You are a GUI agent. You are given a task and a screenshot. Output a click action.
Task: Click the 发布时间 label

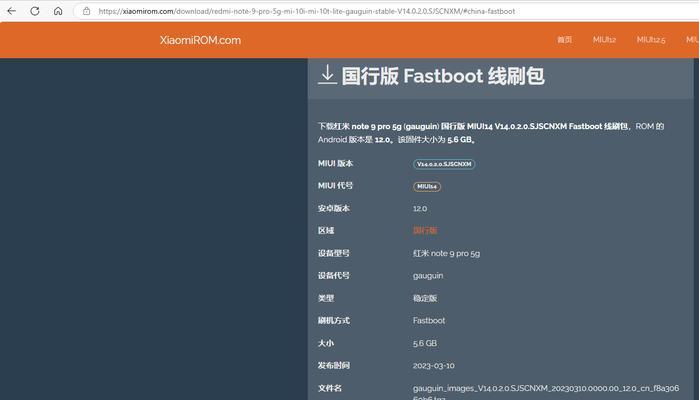pos(333,365)
